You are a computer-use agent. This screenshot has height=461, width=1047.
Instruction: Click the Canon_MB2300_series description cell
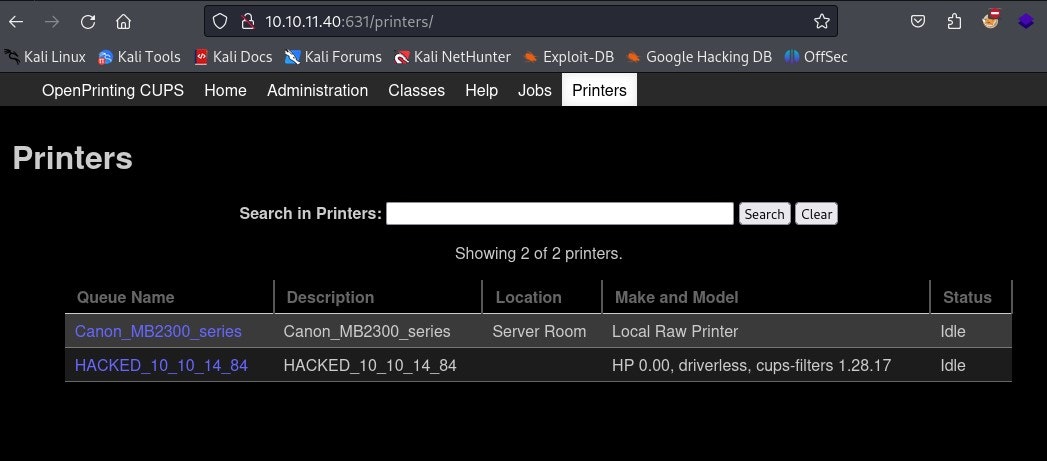pyautogui.click(x=367, y=331)
